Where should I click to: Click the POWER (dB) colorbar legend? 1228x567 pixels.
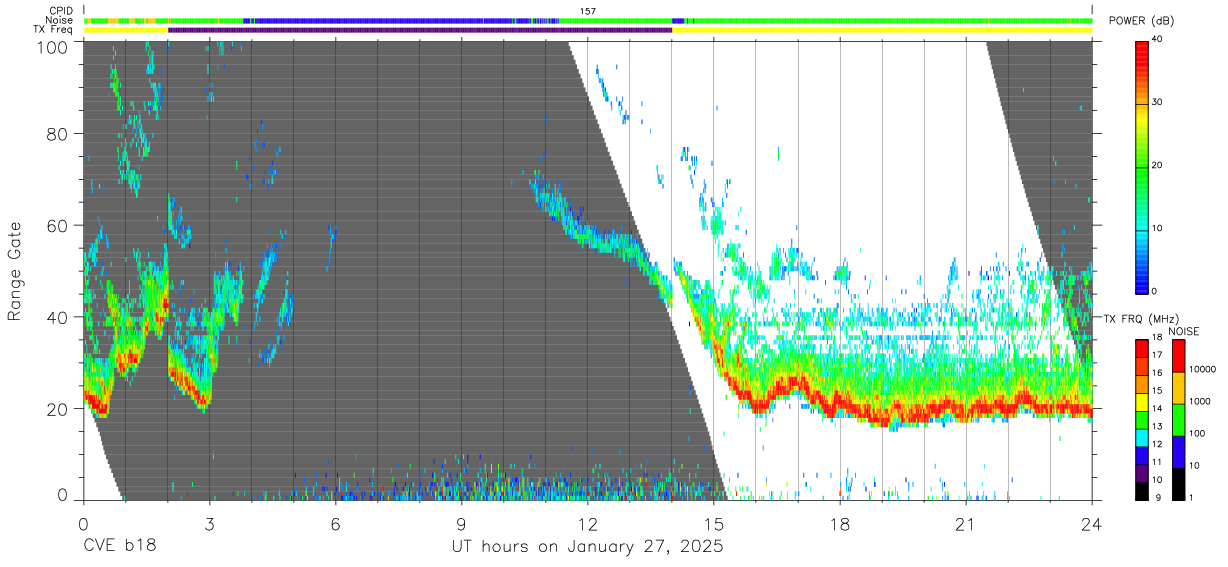(x=1142, y=166)
